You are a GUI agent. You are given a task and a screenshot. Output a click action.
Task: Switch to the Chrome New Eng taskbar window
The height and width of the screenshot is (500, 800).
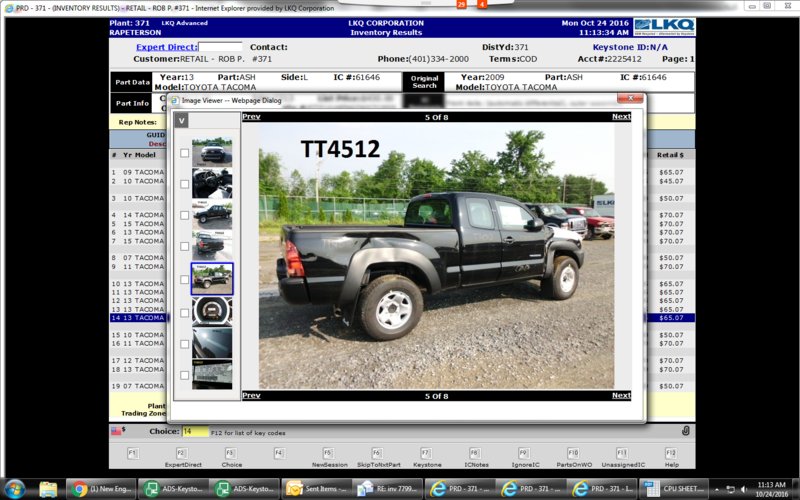(101, 489)
